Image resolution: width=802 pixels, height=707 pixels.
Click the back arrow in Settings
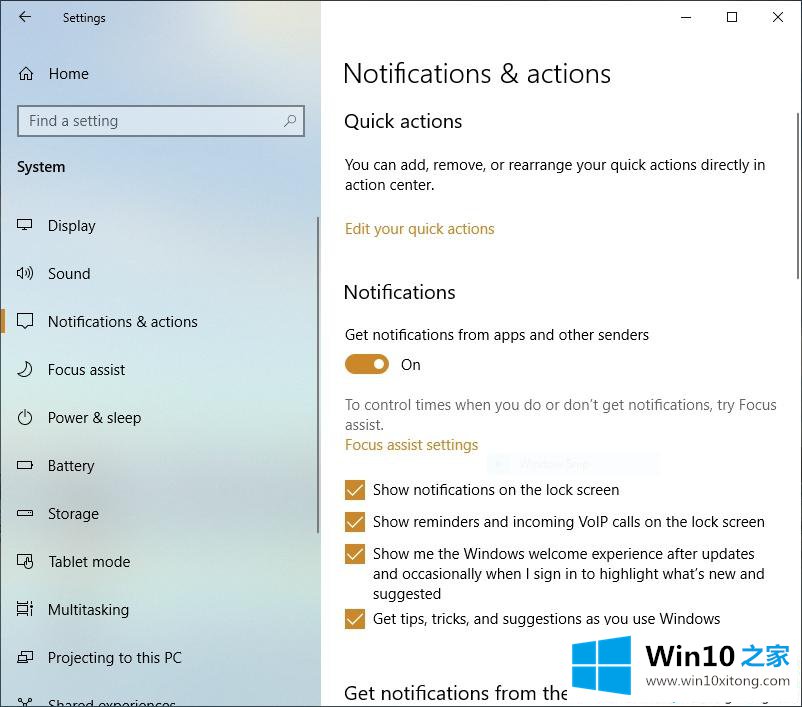point(25,17)
